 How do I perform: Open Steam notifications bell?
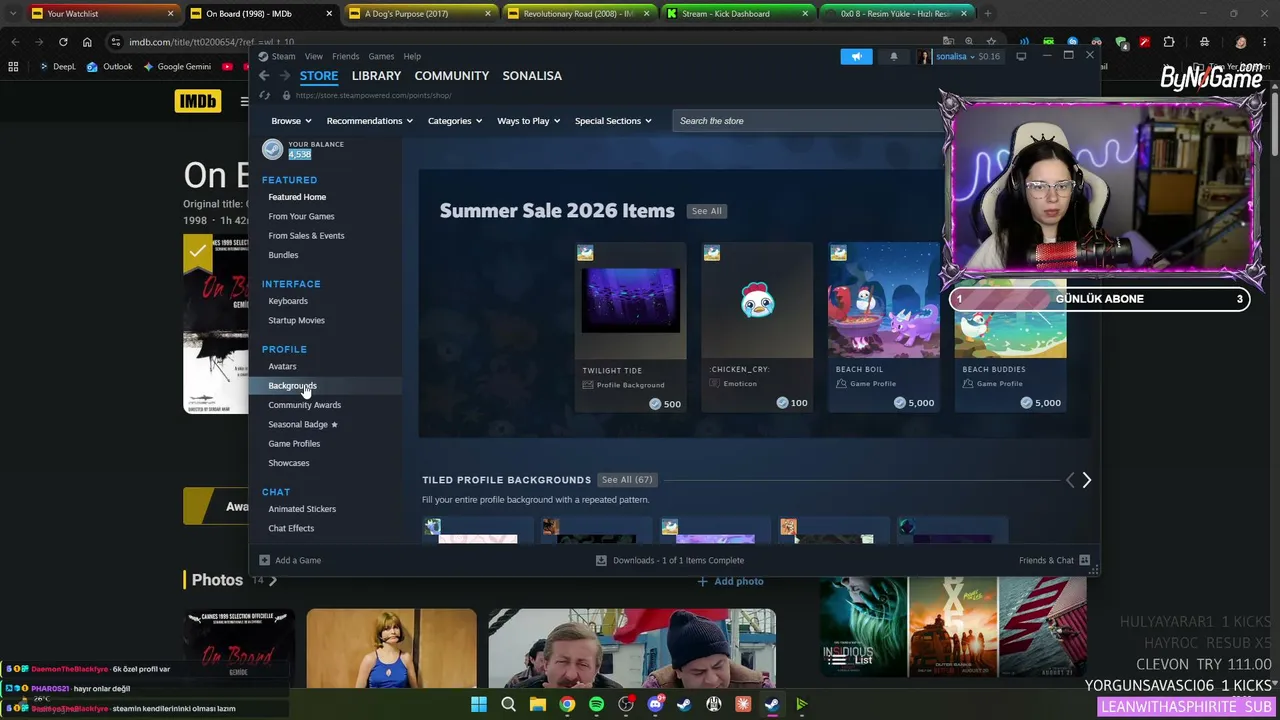894,57
